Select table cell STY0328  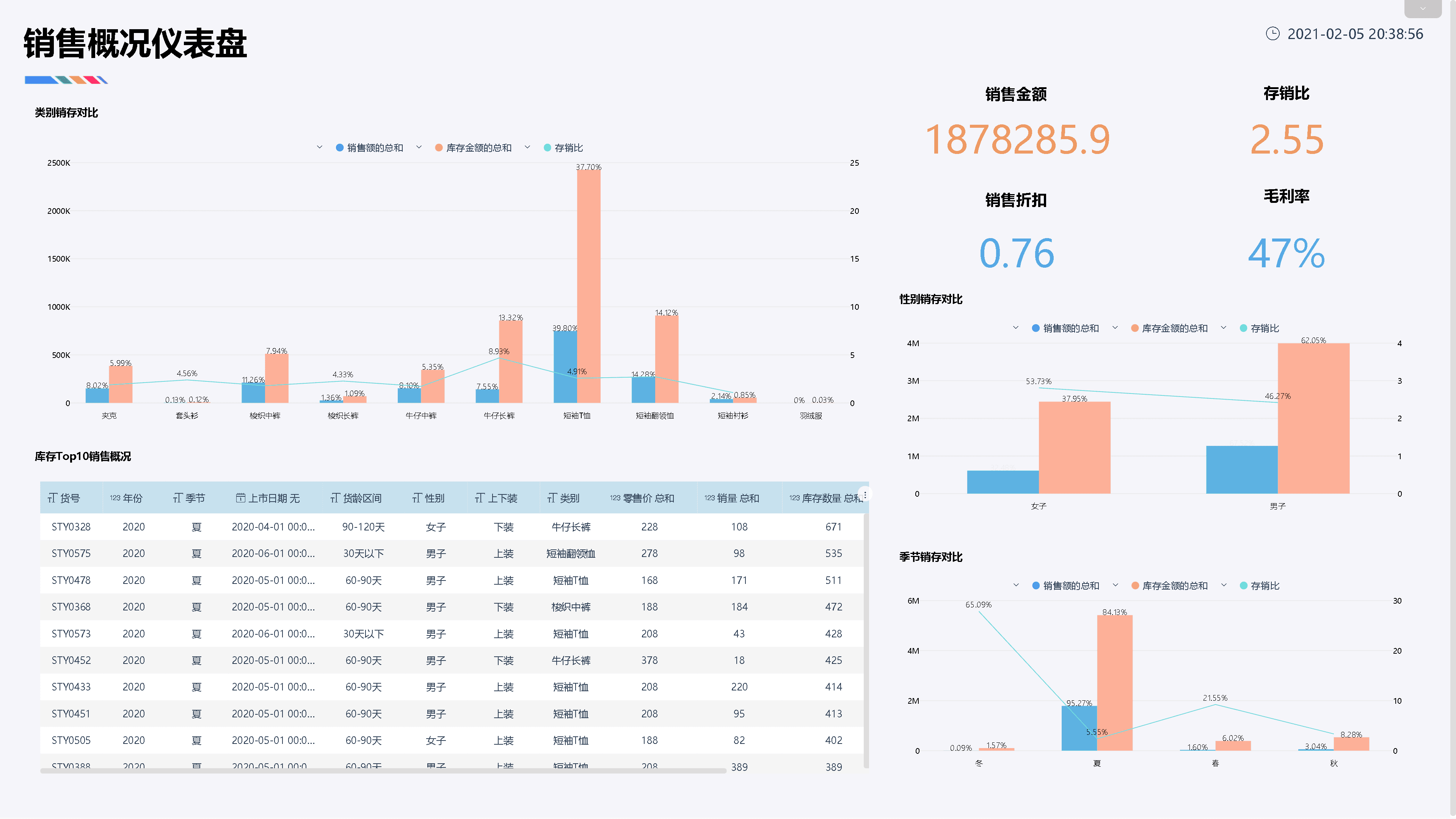(x=71, y=527)
